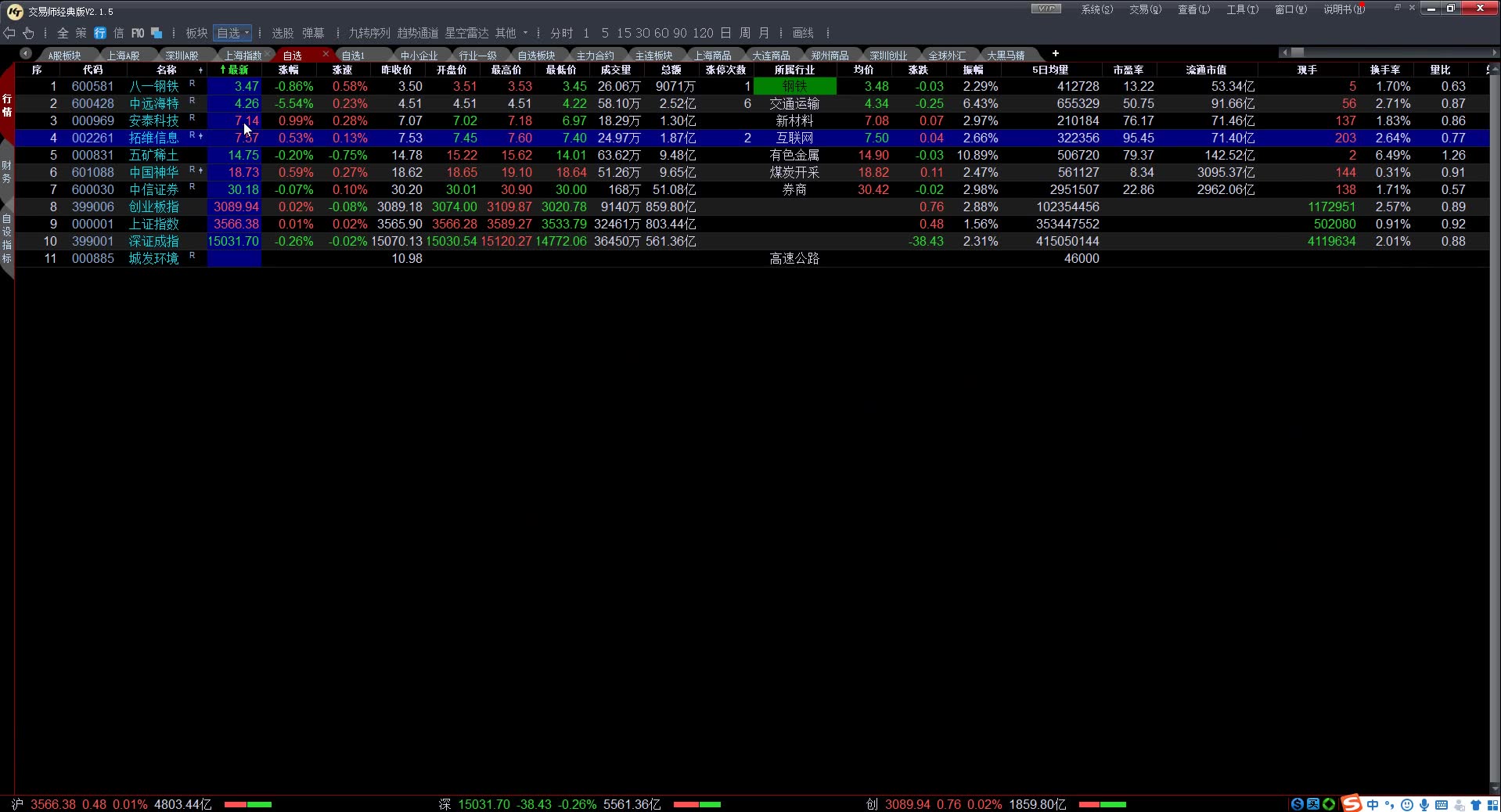
Task: Click the 选股 stock picker button
Action: click(283, 33)
